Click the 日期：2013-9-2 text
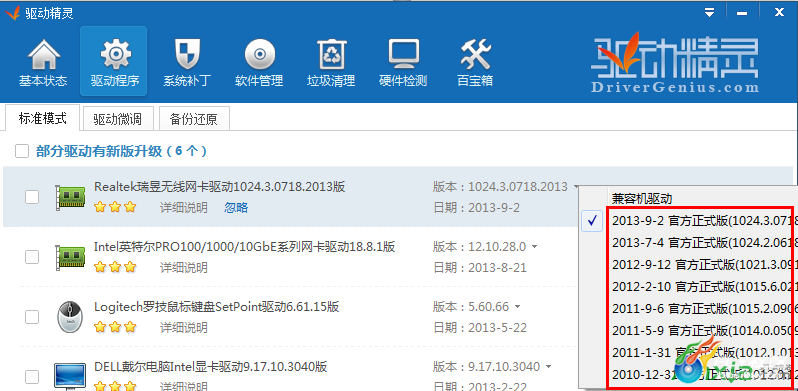Screen dimensions: 798x391 pyautogui.click(x=476, y=208)
